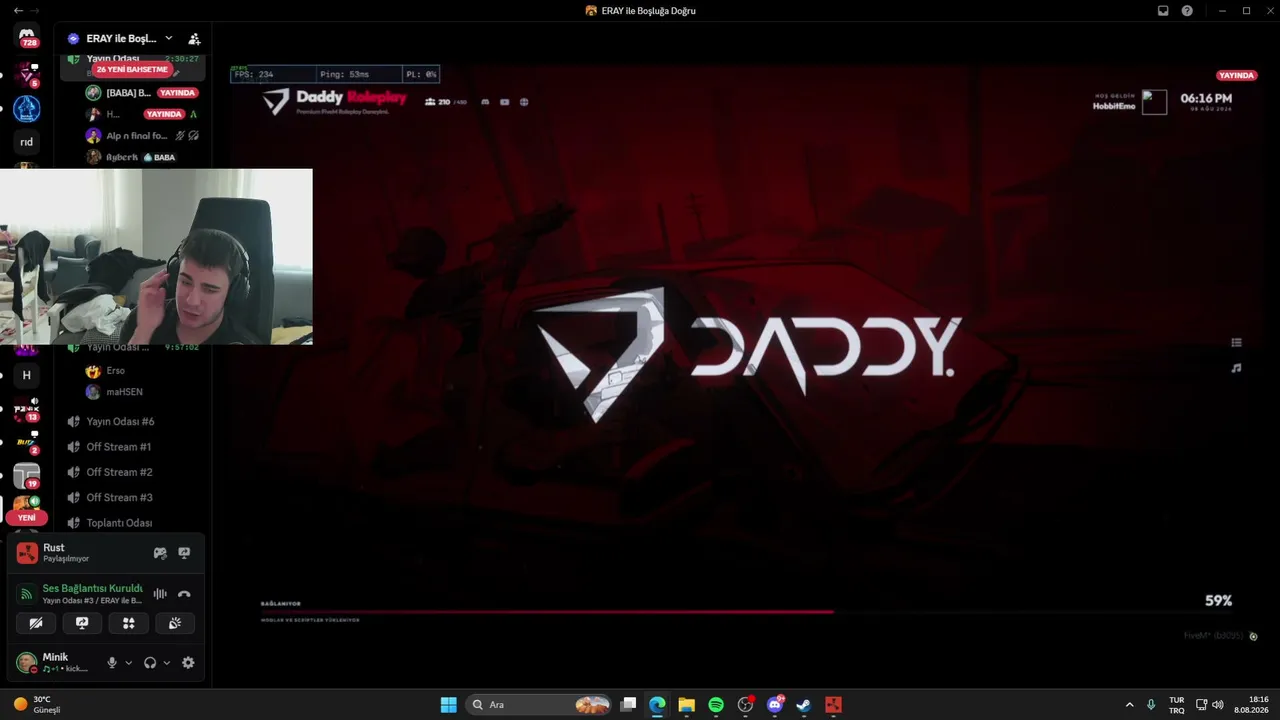Viewport: 1280px width, 720px height.
Task: Click the YouTube icon in Daddy Roleplay header
Action: pos(504,102)
